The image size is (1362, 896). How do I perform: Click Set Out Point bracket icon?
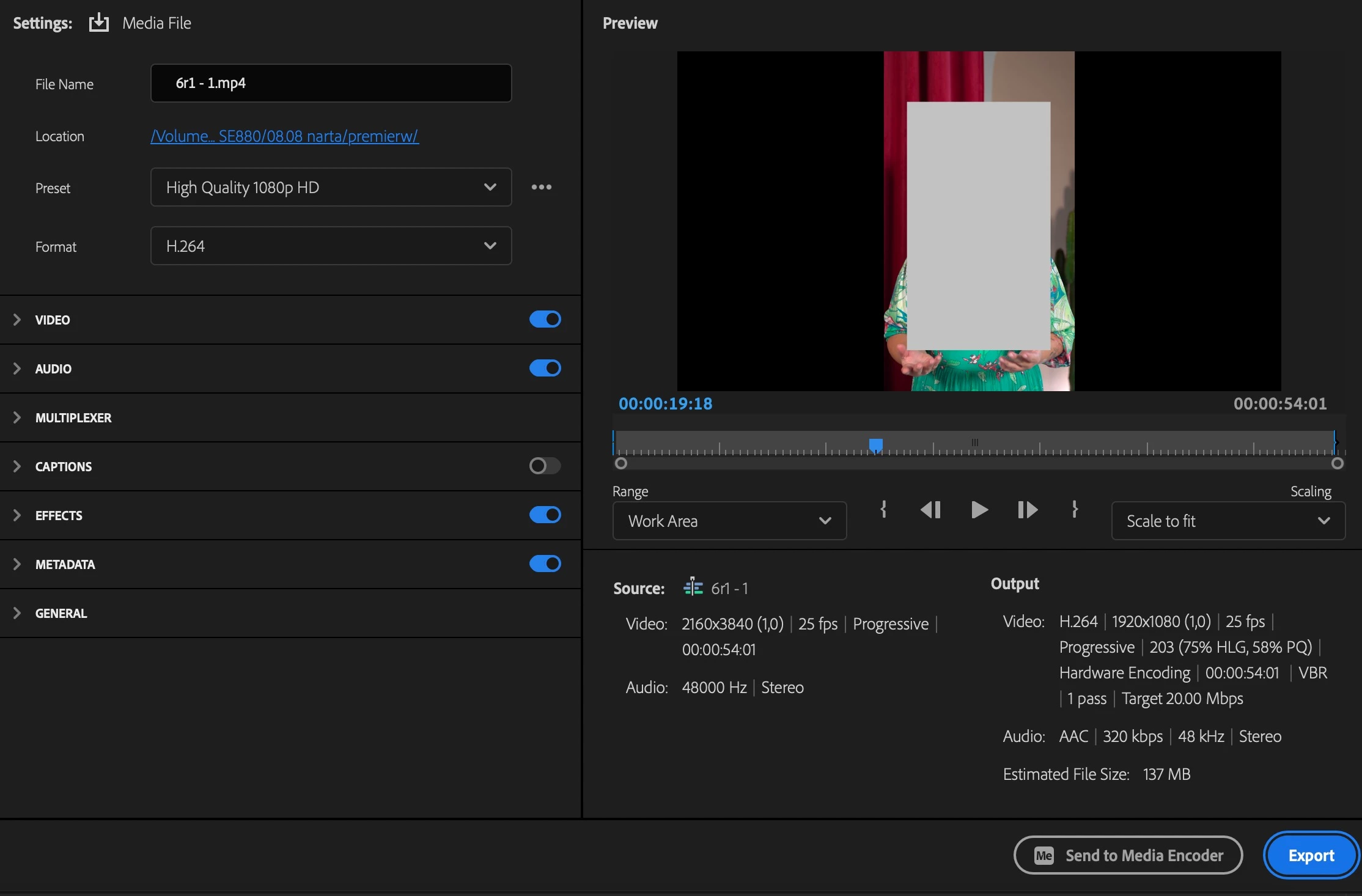pos(1075,509)
